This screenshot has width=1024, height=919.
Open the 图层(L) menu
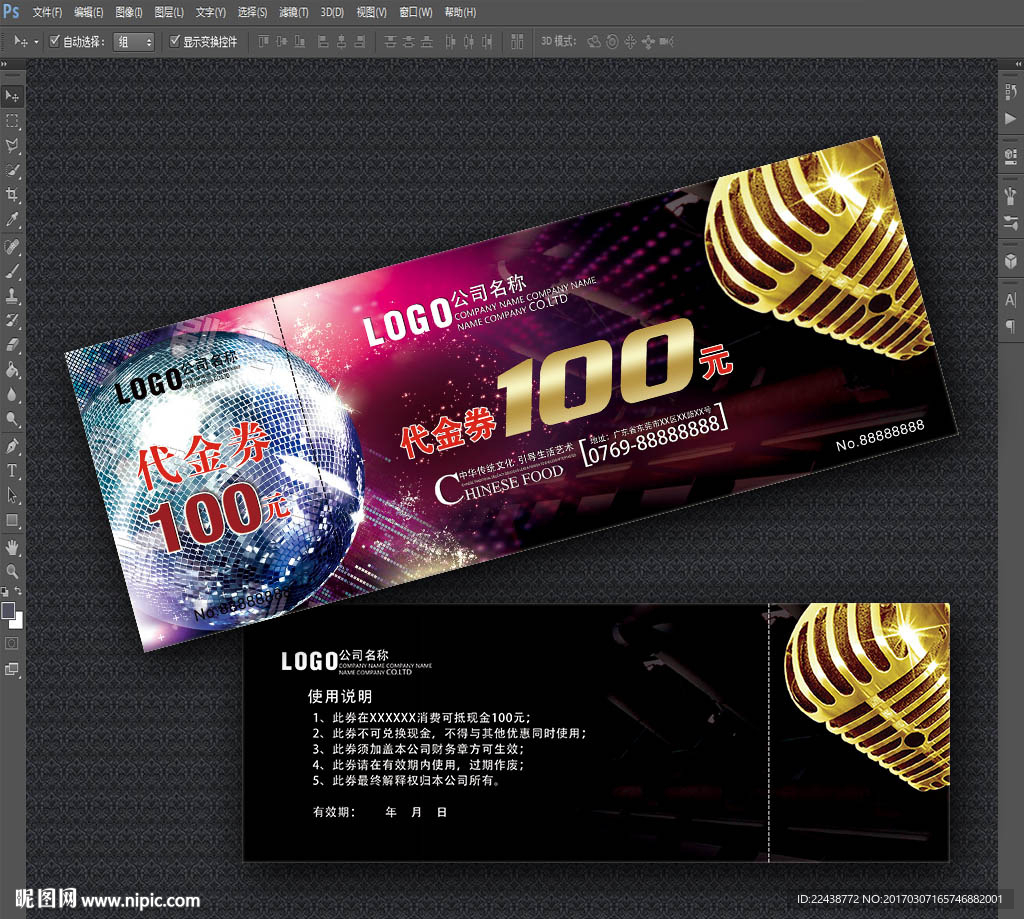click(x=168, y=12)
